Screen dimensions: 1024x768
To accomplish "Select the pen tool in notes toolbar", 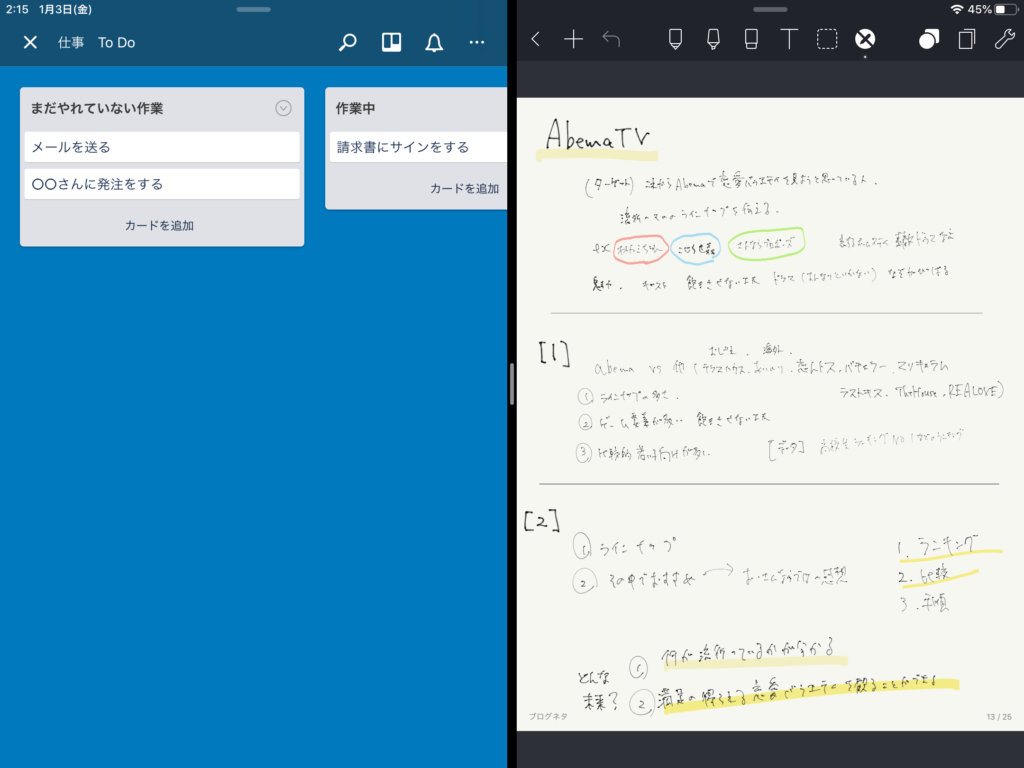I will (x=675, y=39).
